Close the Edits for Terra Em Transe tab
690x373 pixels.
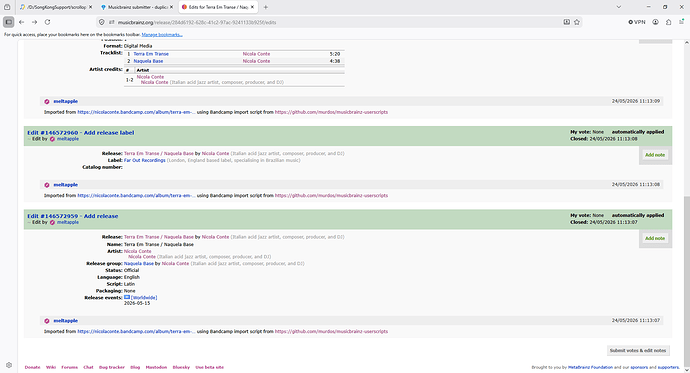pos(253,7)
